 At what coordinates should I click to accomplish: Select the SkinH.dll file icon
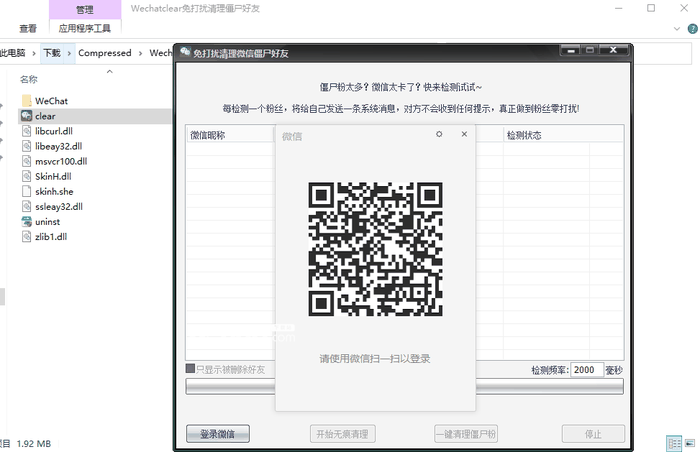(27, 176)
